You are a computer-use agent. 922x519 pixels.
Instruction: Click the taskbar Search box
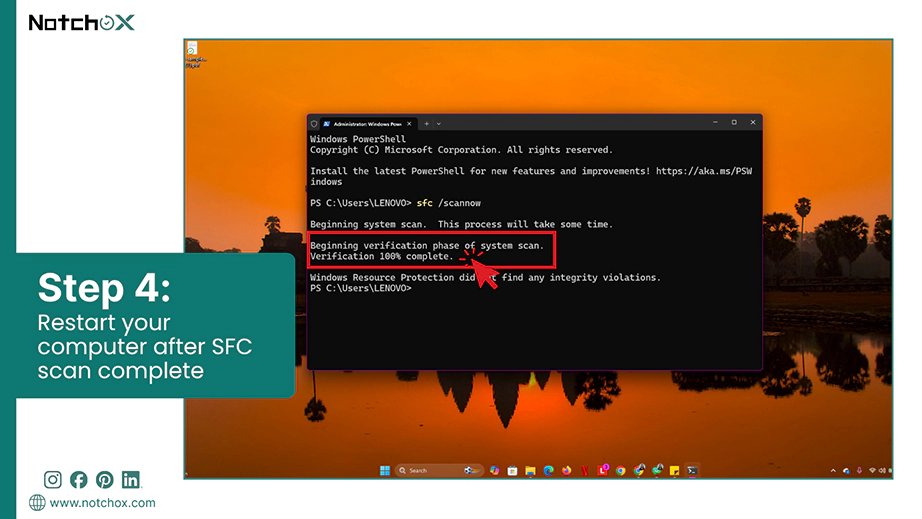tap(439, 470)
